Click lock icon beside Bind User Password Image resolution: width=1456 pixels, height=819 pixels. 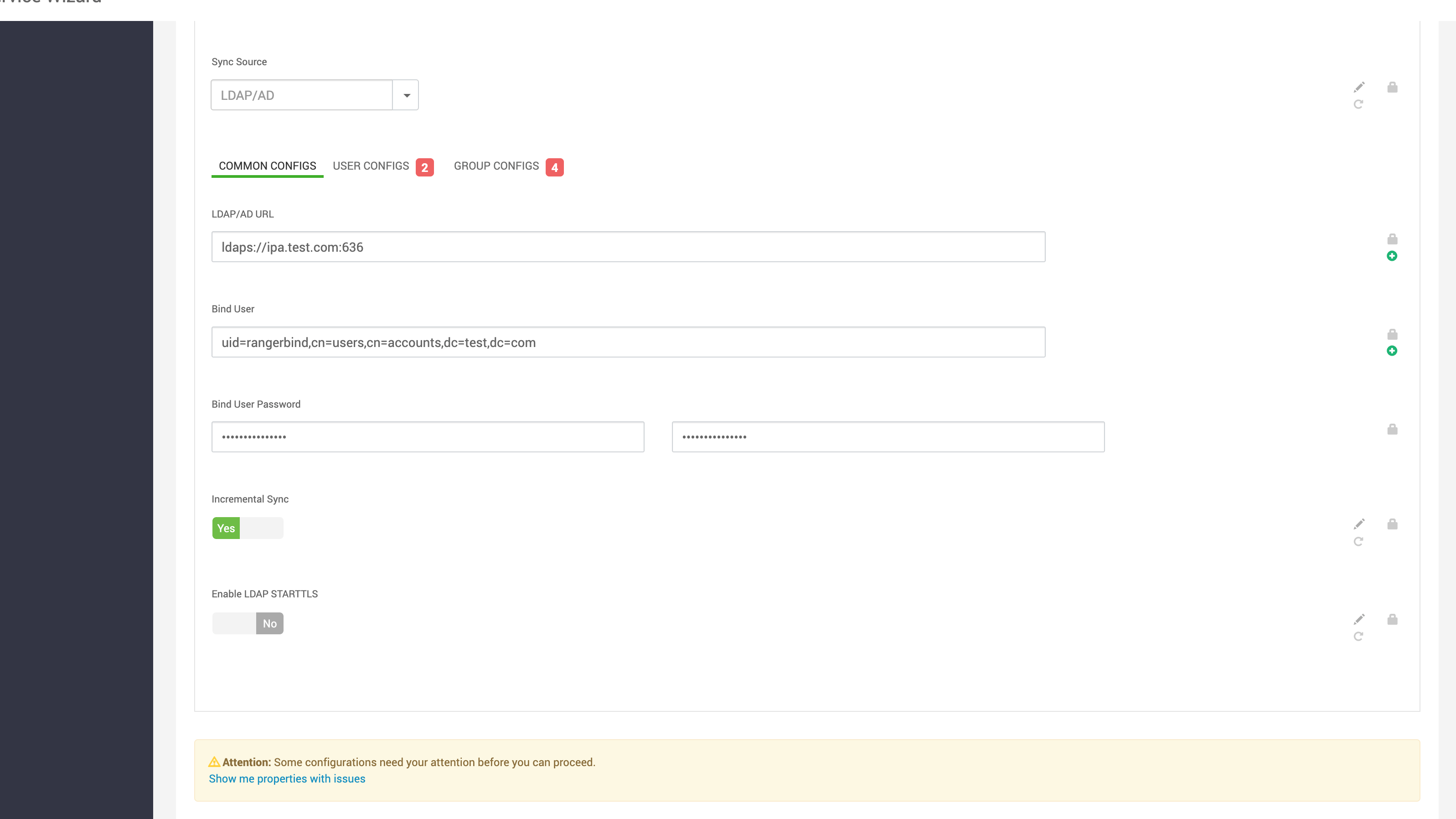tap(1392, 429)
